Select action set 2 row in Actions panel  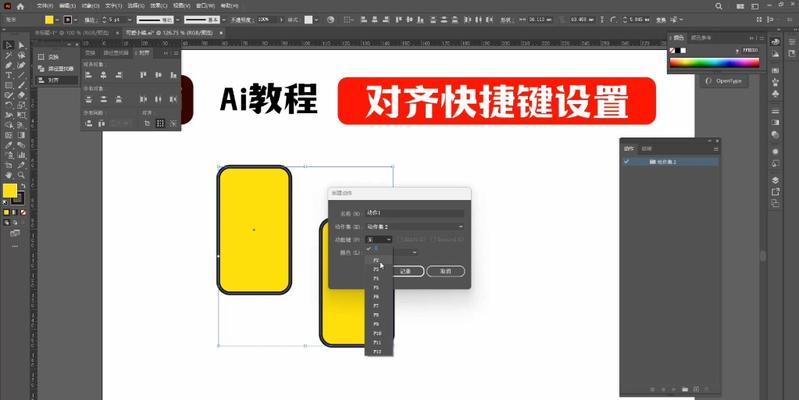pos(670,162)
